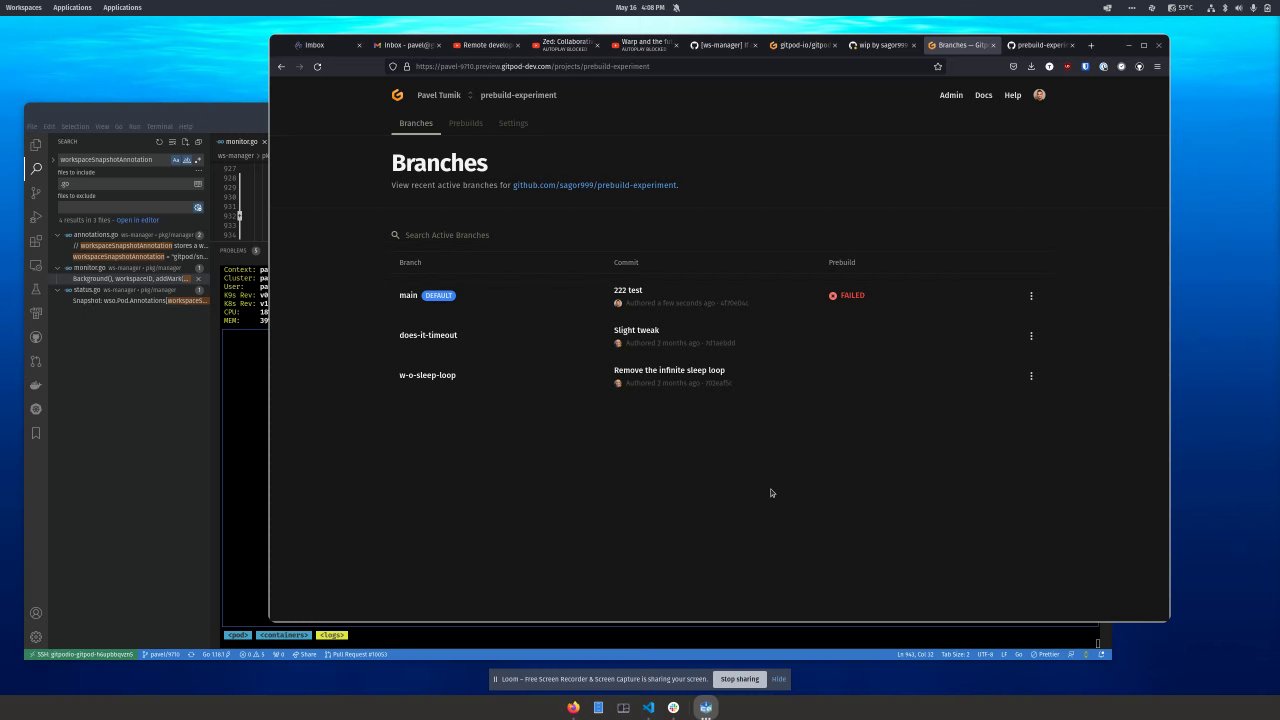Open Docker view in VS Code activity bar

click(x=36, y=385)
